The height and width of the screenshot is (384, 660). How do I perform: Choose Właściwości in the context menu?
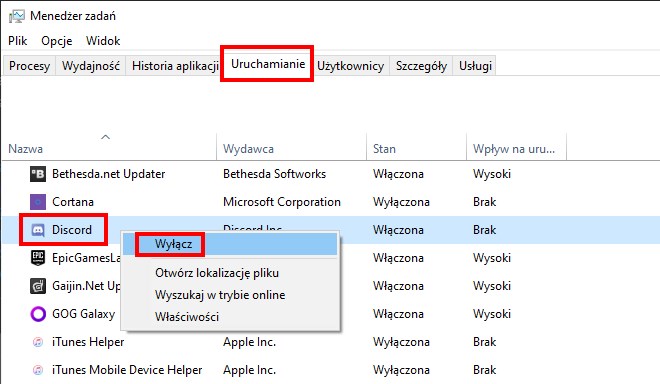230,317
